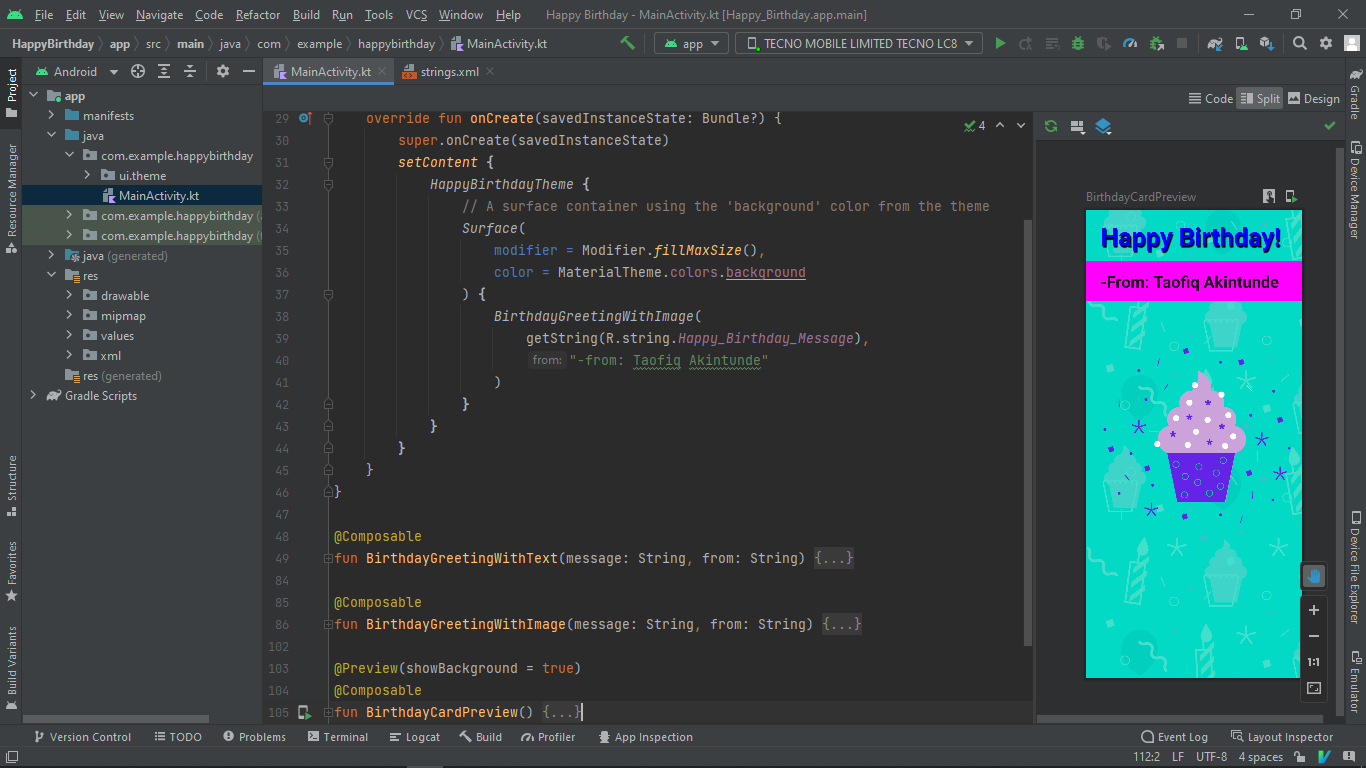Run BirthdayCardPreview on device icon
This screenshot has width=1366, height=768.
click(1291, 197)
